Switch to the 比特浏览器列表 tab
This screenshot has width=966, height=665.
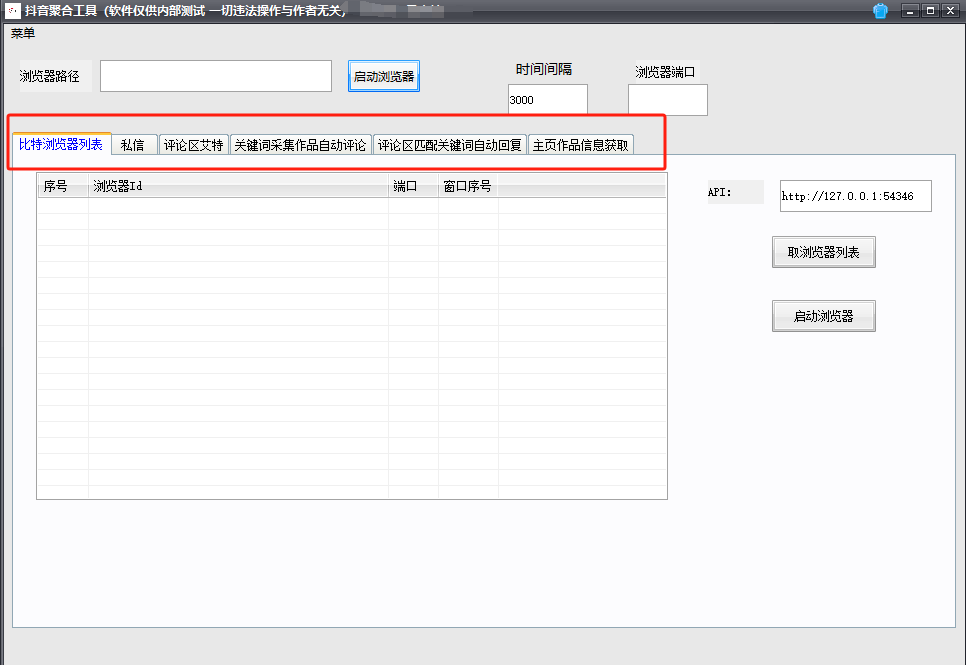tap(61, 144)
